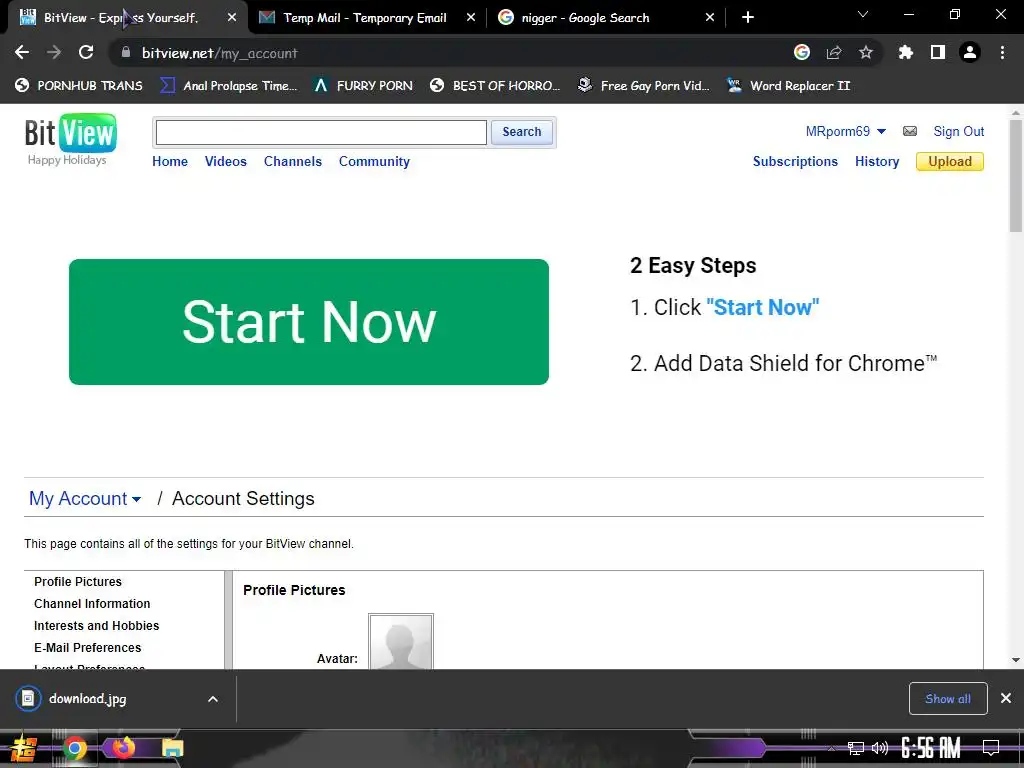Bookmark this page with the star

click(x=866, y=53)
